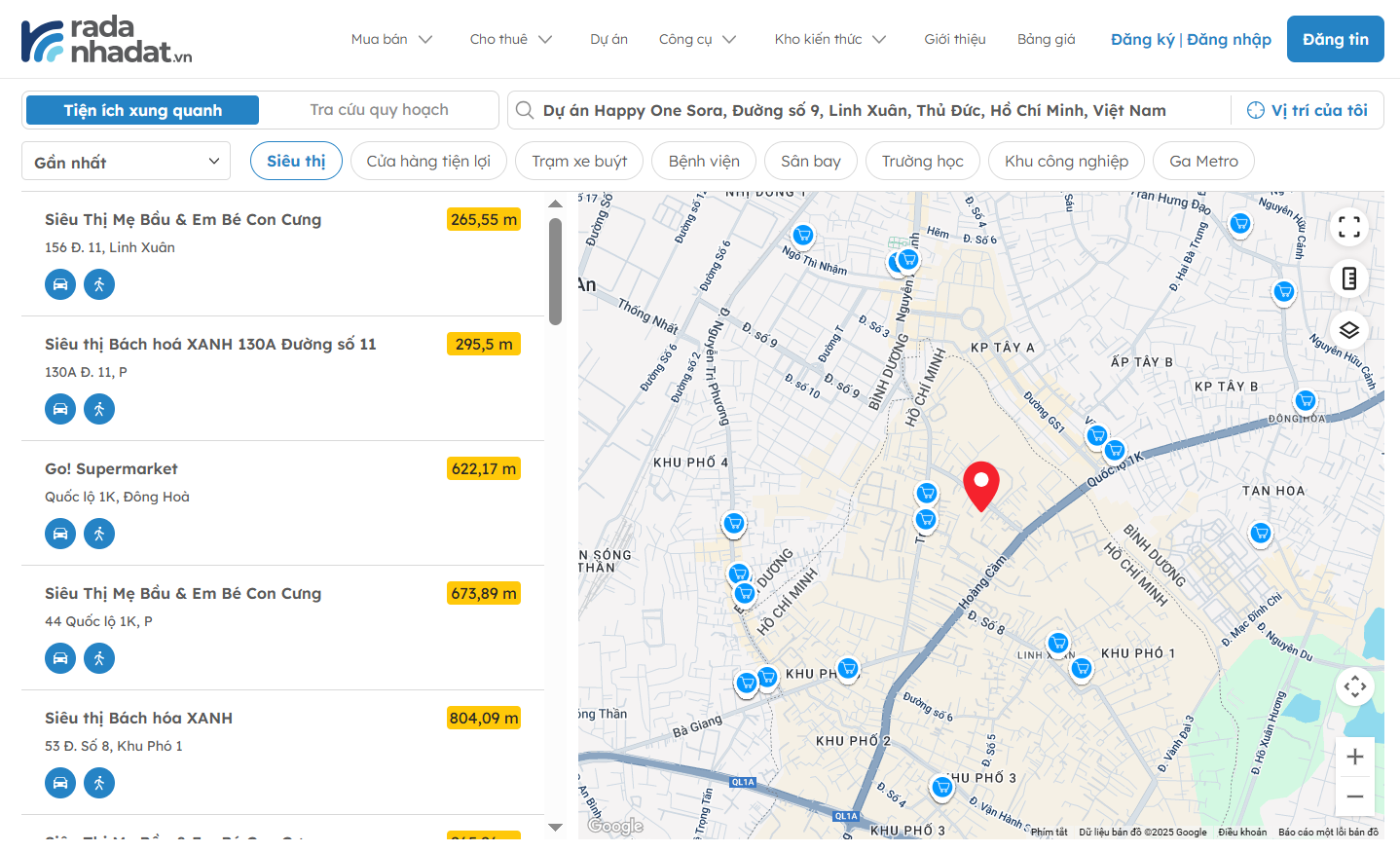Open the Dự án menu item

click(608, 39)
